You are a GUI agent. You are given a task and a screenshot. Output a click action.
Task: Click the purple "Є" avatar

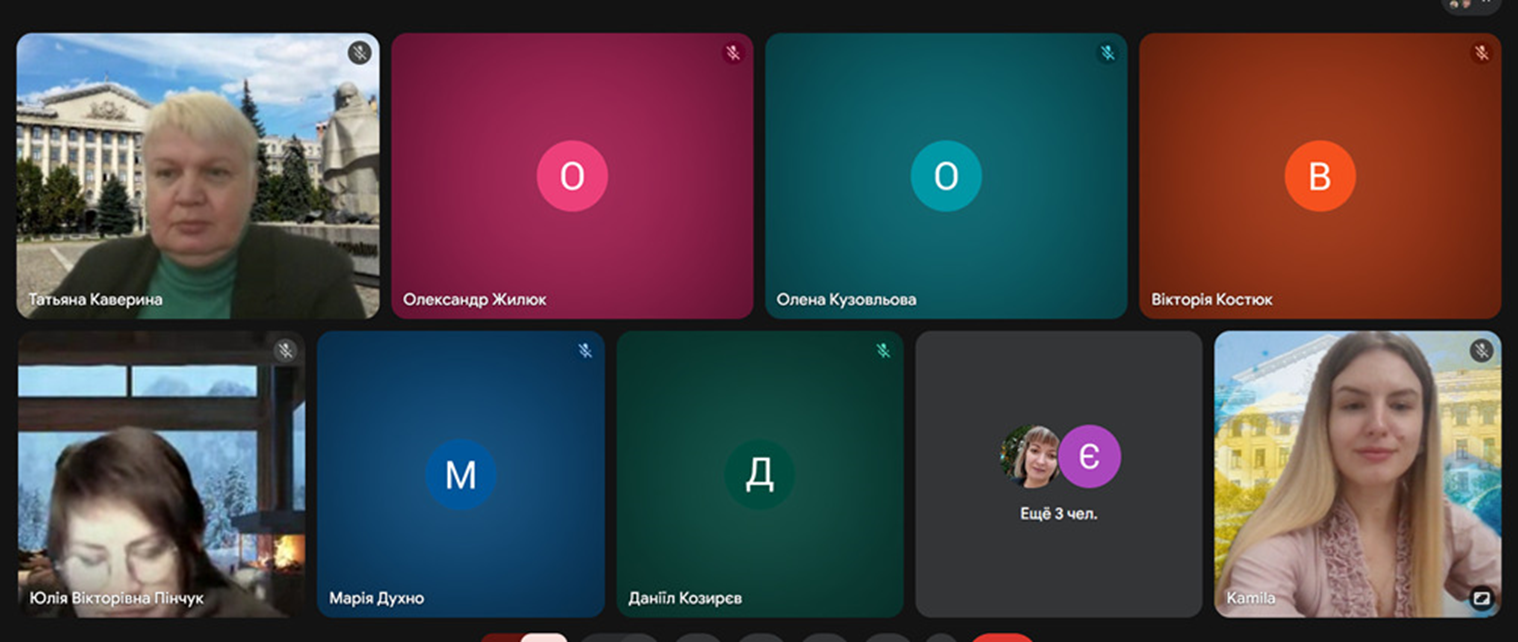coord(1089,457)
